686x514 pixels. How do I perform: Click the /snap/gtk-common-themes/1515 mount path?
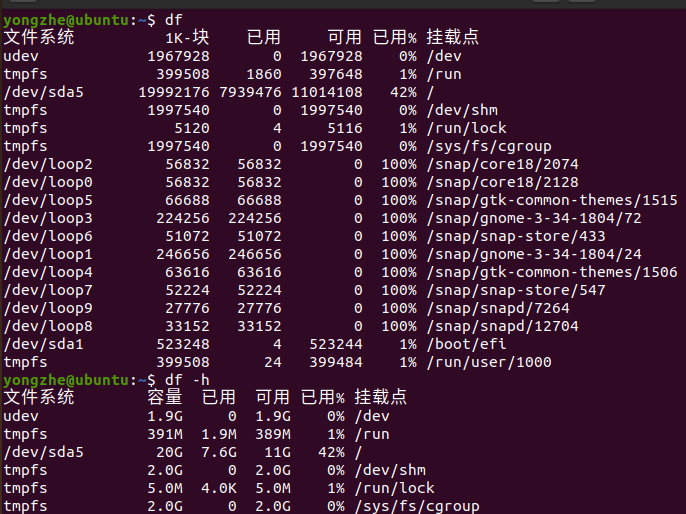point(552,200)
